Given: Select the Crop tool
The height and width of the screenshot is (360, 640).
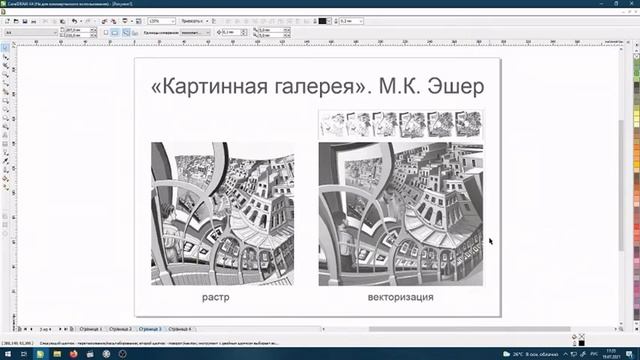Looking at the screenshot, I should pos(5,65).
